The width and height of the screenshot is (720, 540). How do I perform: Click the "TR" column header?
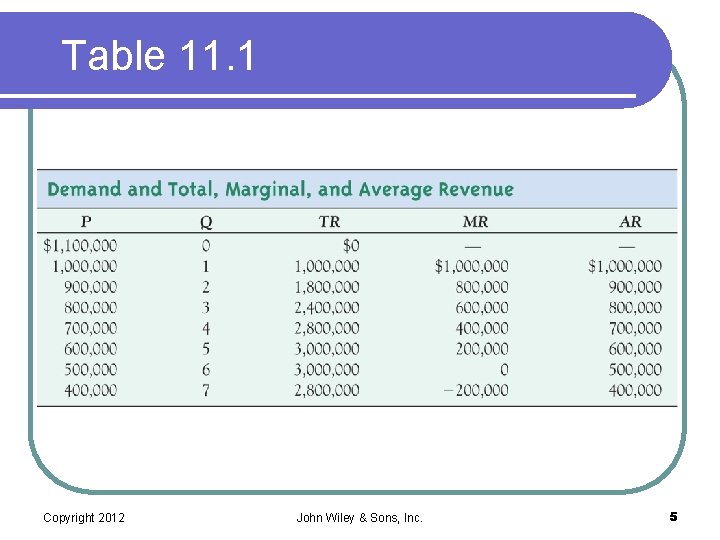[329, 222]
